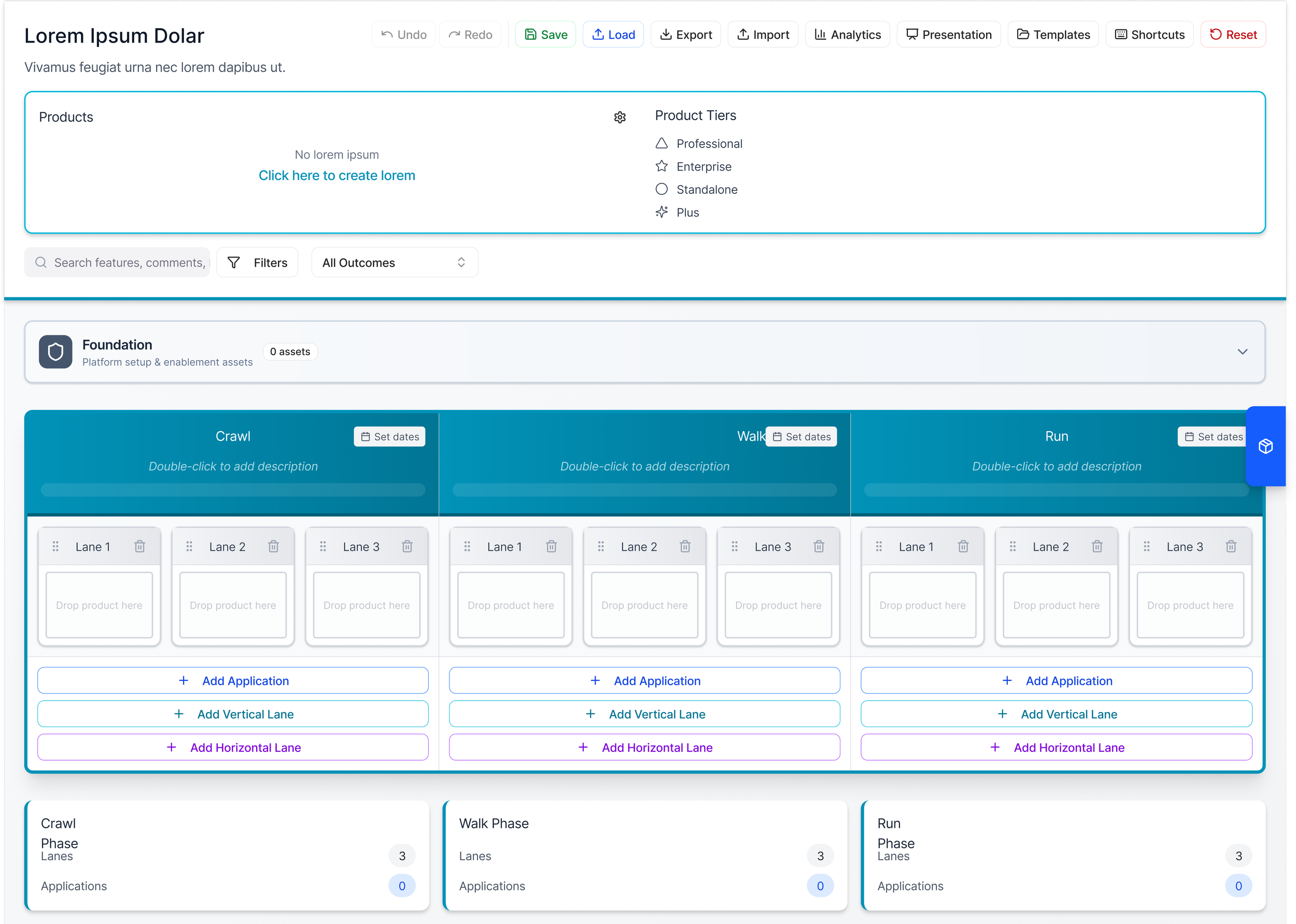Click the 'Click here to create lorem' link
This screenshot has width=1296, height=924.
point(336,175)
